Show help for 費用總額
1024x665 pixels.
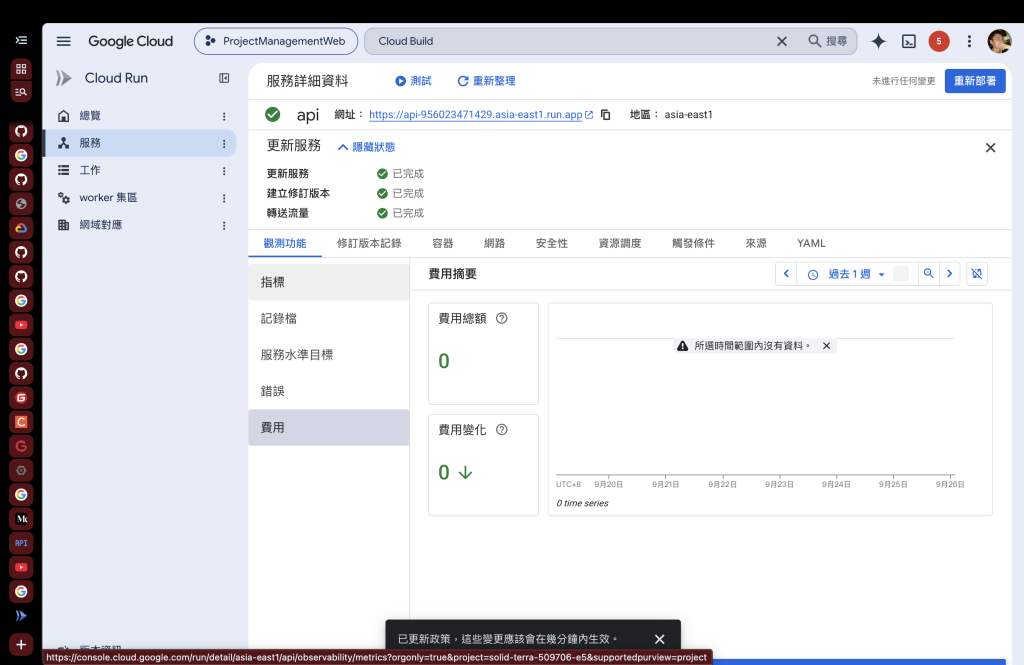pyautogui.click(x=502, y=318)
